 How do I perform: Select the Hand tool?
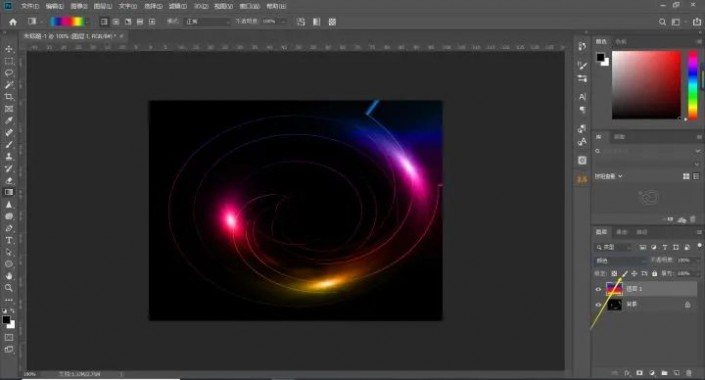pos(9,276)
